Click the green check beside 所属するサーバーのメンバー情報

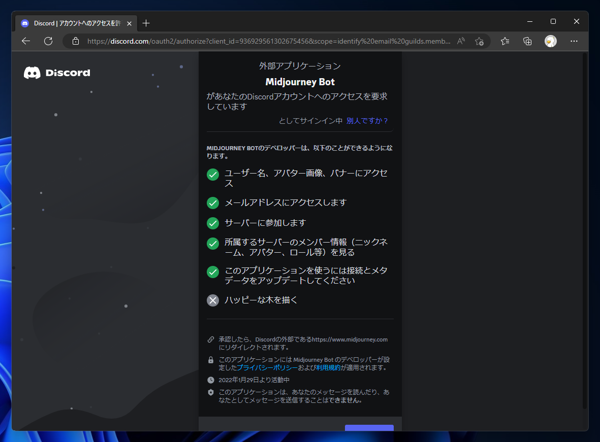(213, 243)
